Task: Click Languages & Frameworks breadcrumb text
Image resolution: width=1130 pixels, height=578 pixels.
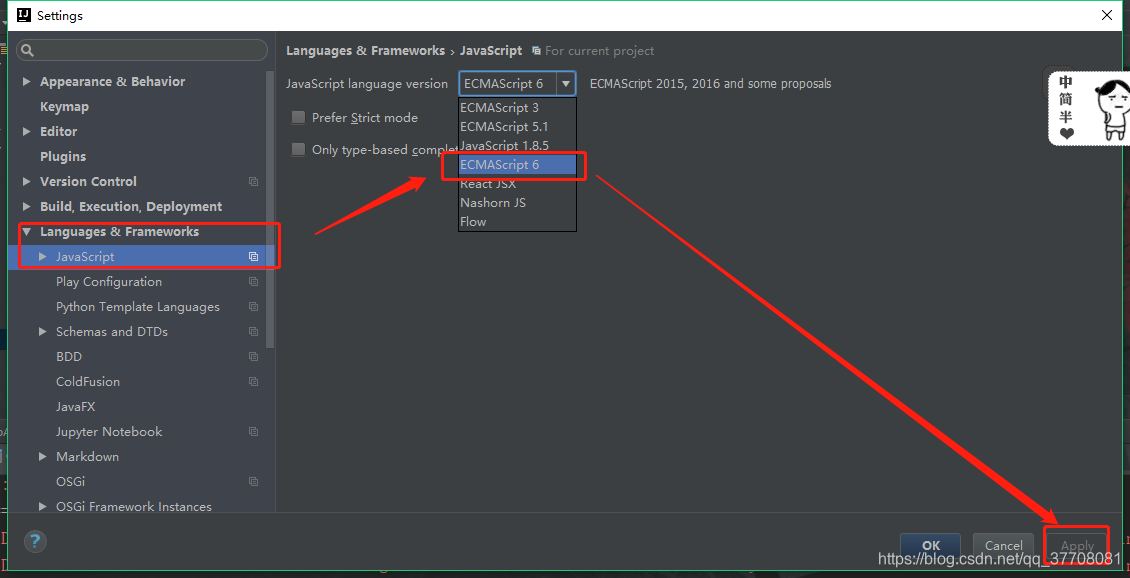Action: (365, 51)
